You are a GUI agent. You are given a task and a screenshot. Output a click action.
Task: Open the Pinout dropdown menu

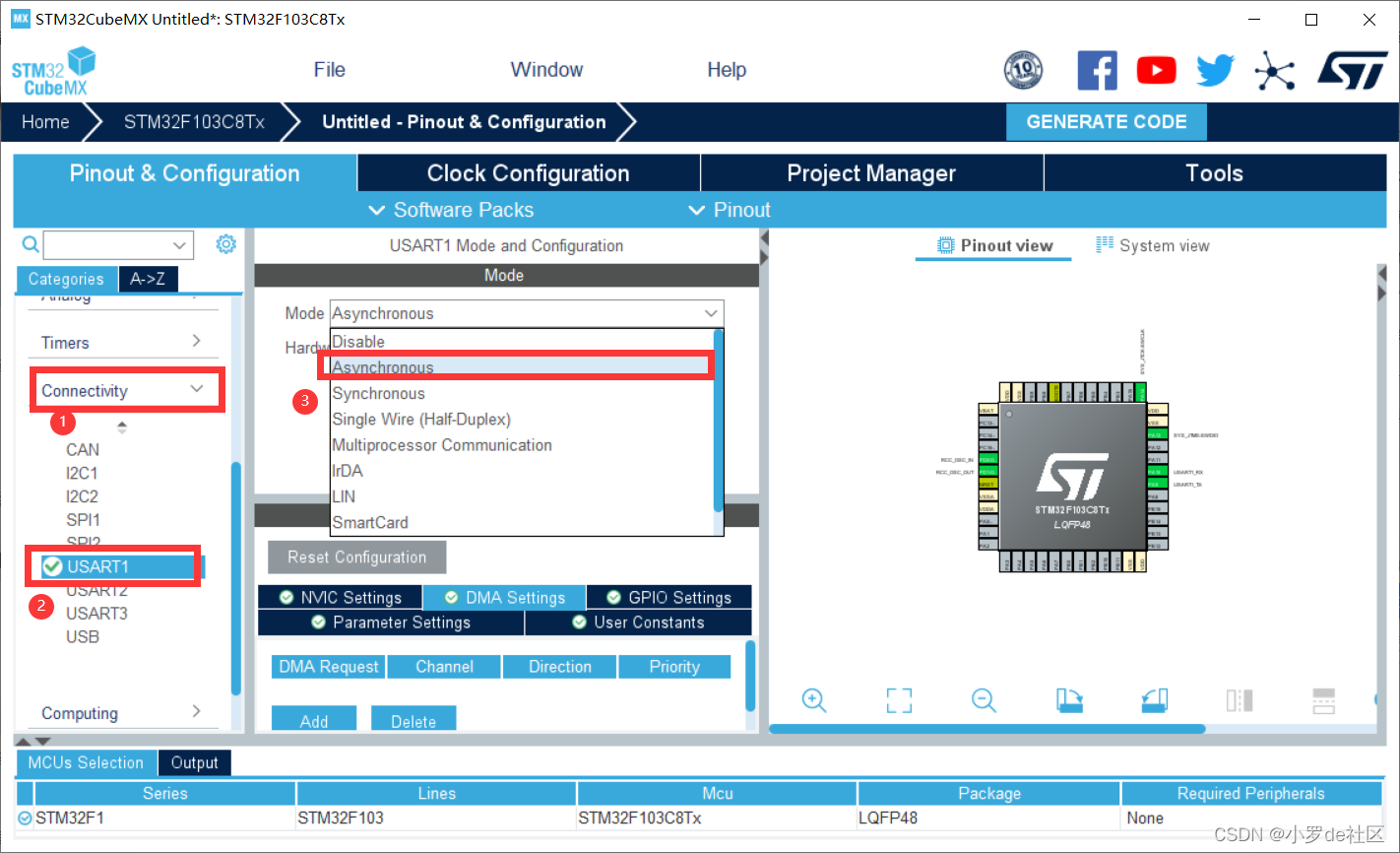[729, 210]
